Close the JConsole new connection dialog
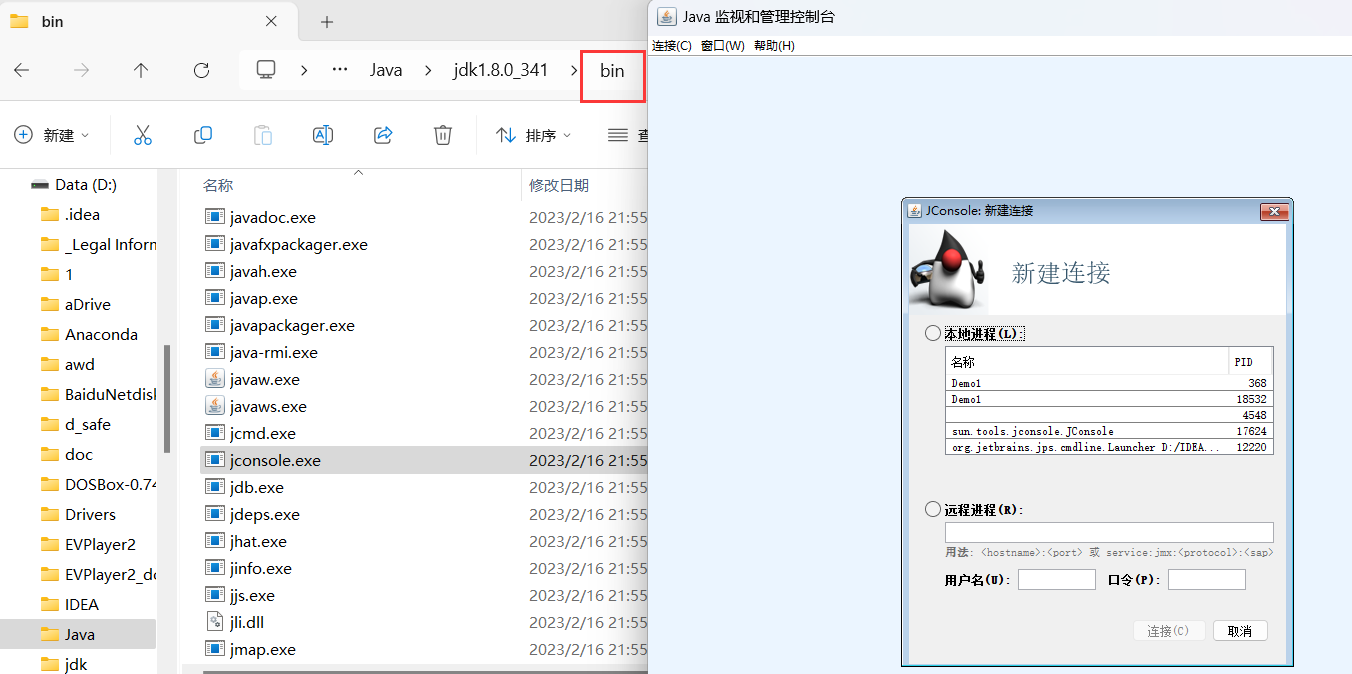This screenshot has width=1352, height=674. [x=1273, y=211]
